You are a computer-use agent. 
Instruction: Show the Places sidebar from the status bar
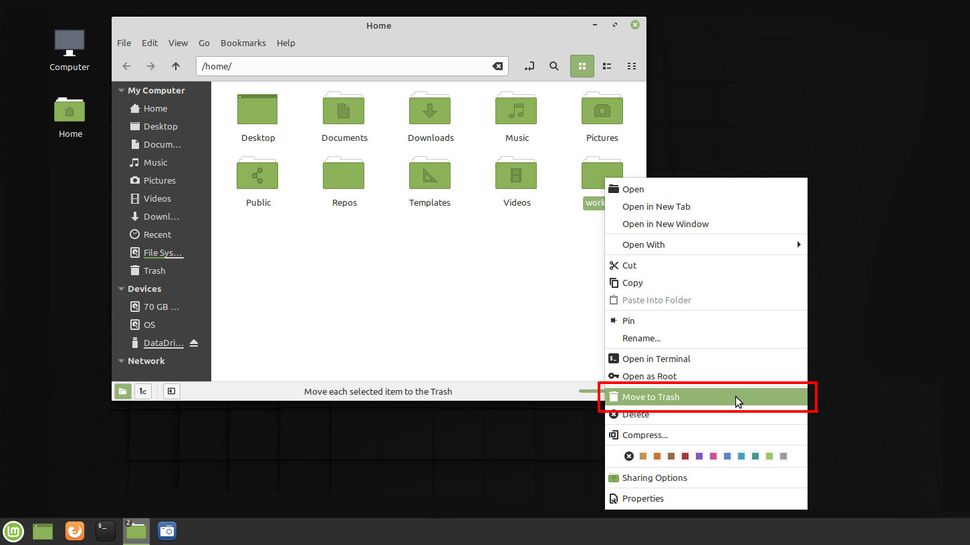coord(122,391)
